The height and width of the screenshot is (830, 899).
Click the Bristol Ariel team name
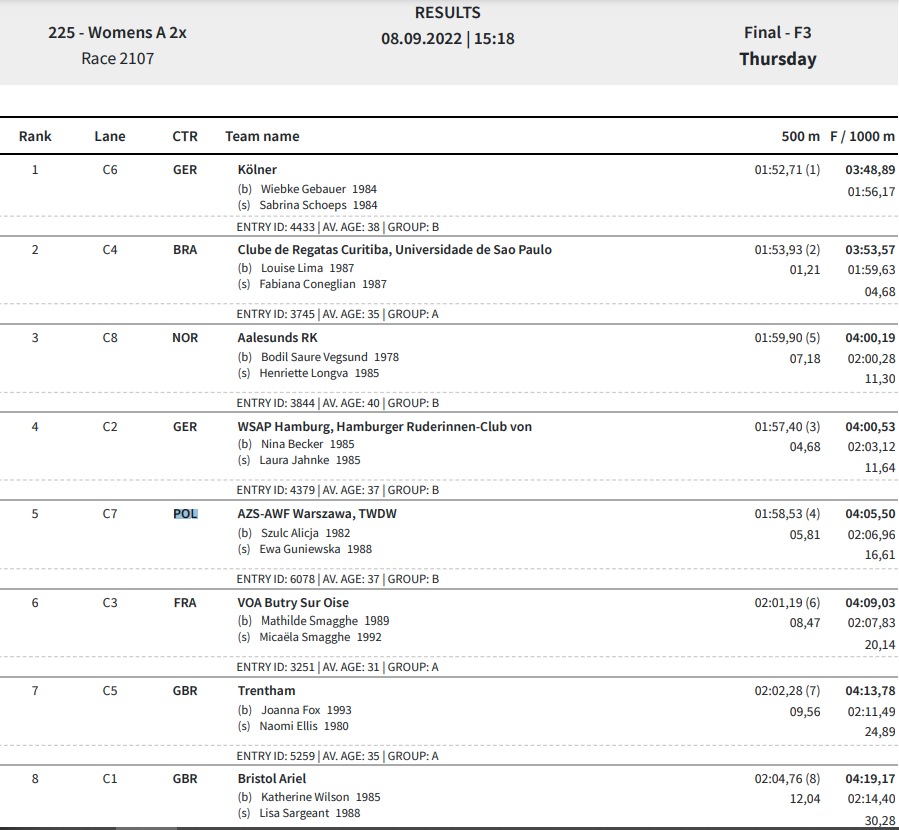pos(272,778)
